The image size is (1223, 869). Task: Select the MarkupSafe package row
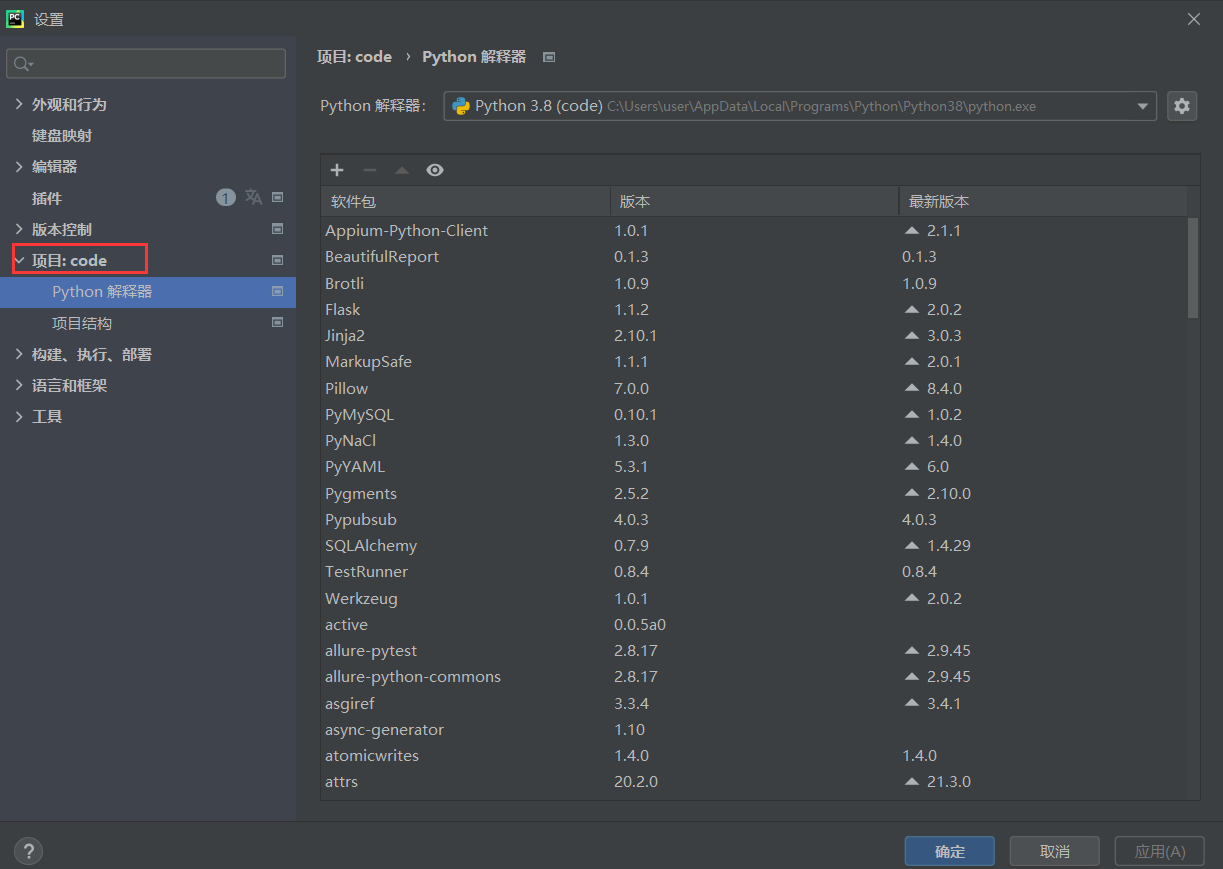754,361
